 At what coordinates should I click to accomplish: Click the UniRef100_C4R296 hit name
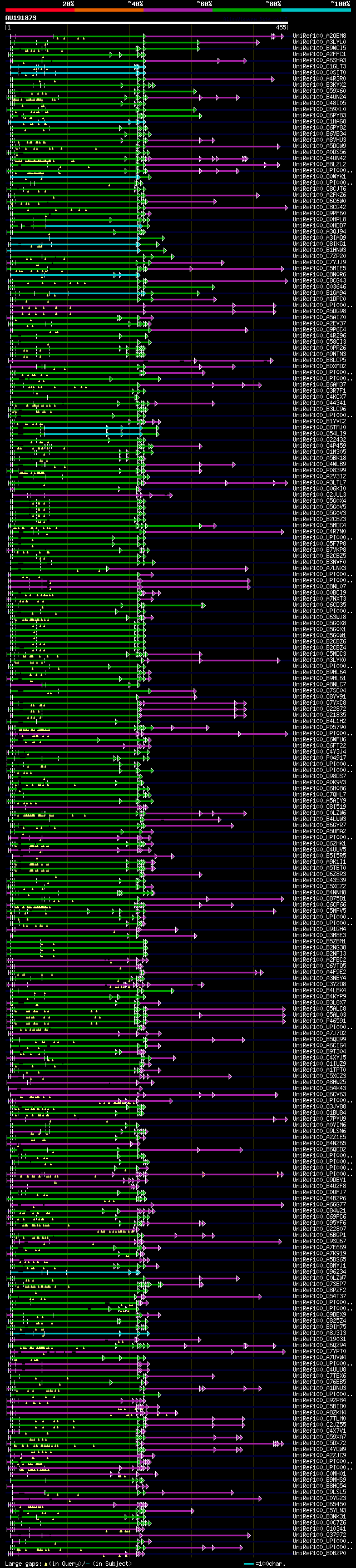[319, 335]
